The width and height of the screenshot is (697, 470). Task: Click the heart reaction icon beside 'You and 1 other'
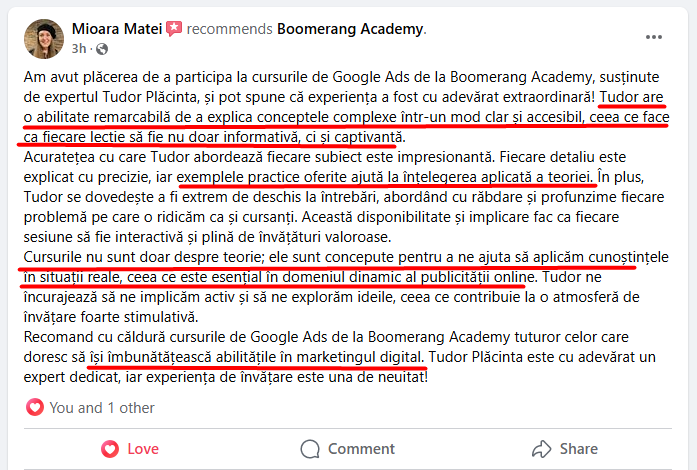pyautogui.click(x=35, y=407)
